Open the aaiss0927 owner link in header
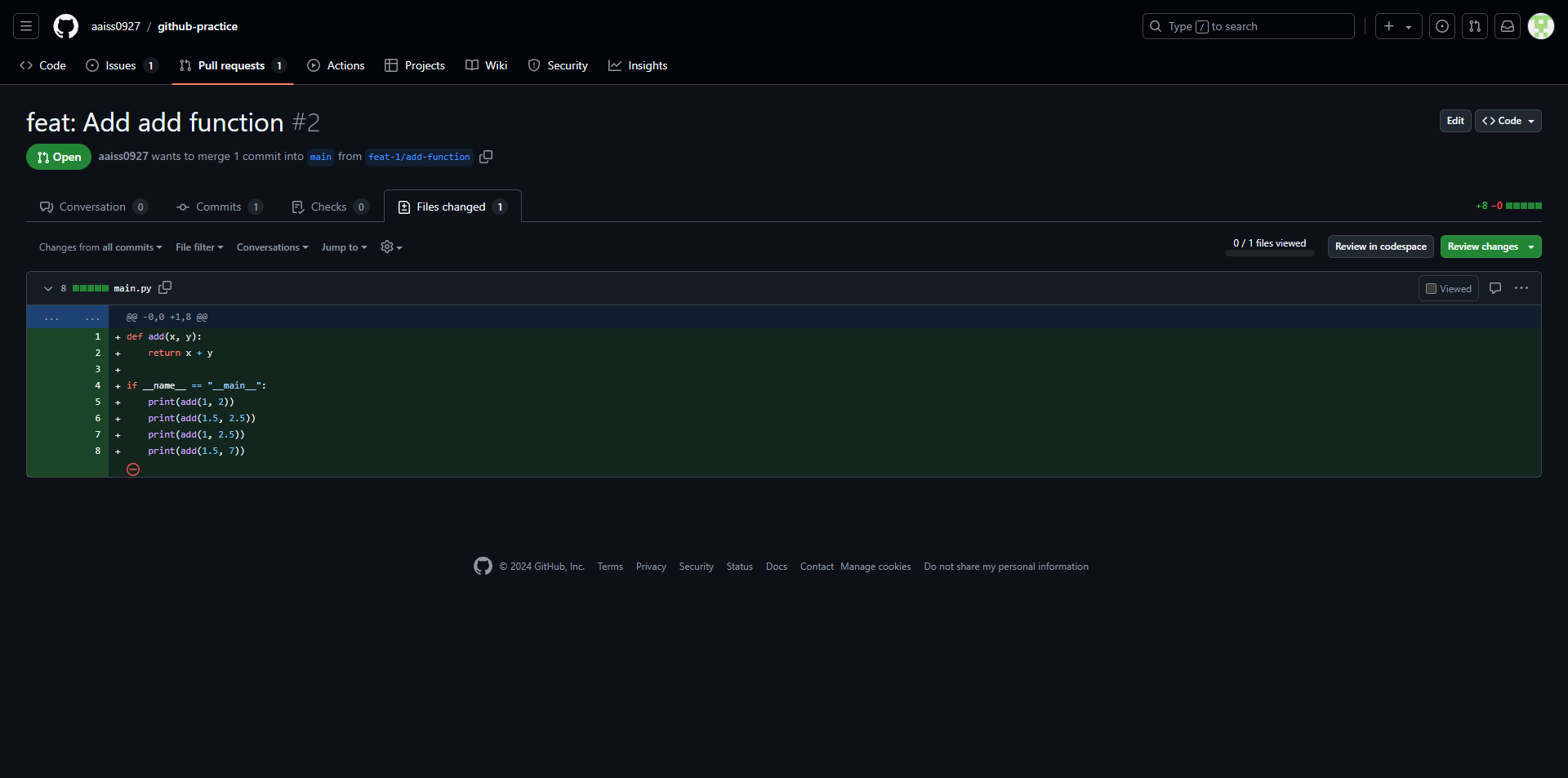The height and width of the screenshot is (778, 1568). [x=116, y=26]
